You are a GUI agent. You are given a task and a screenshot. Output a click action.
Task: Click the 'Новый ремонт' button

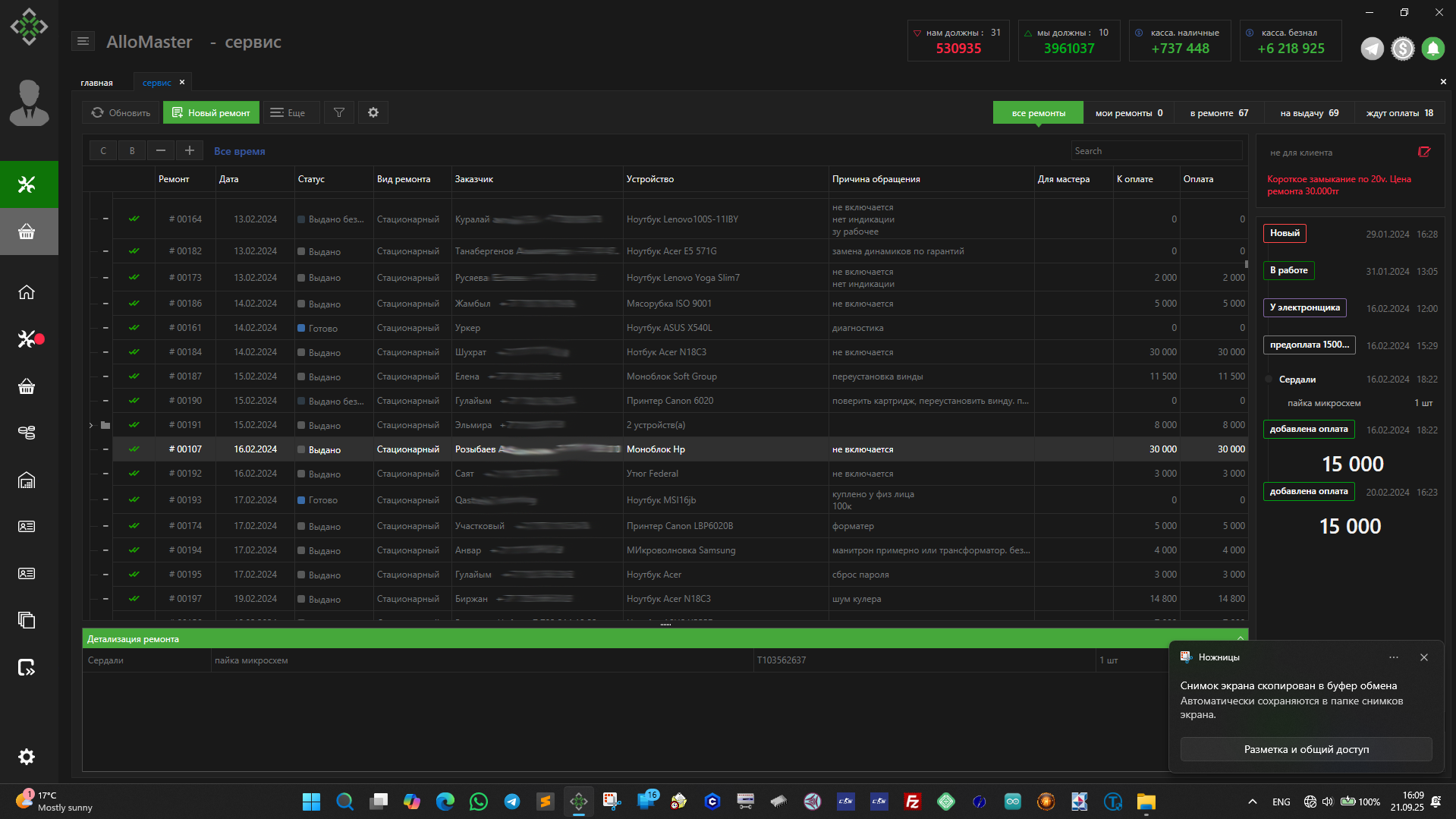pos(211,112)
